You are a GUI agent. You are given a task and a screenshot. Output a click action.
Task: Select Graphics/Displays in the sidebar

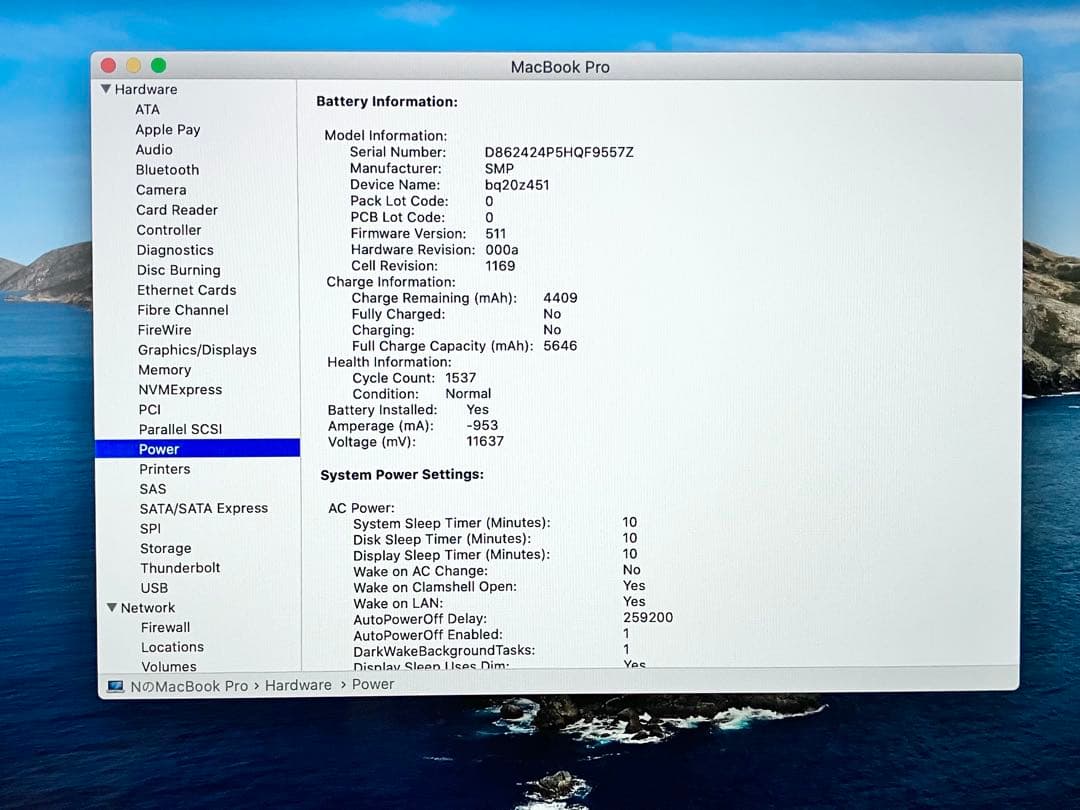point(196,350)
